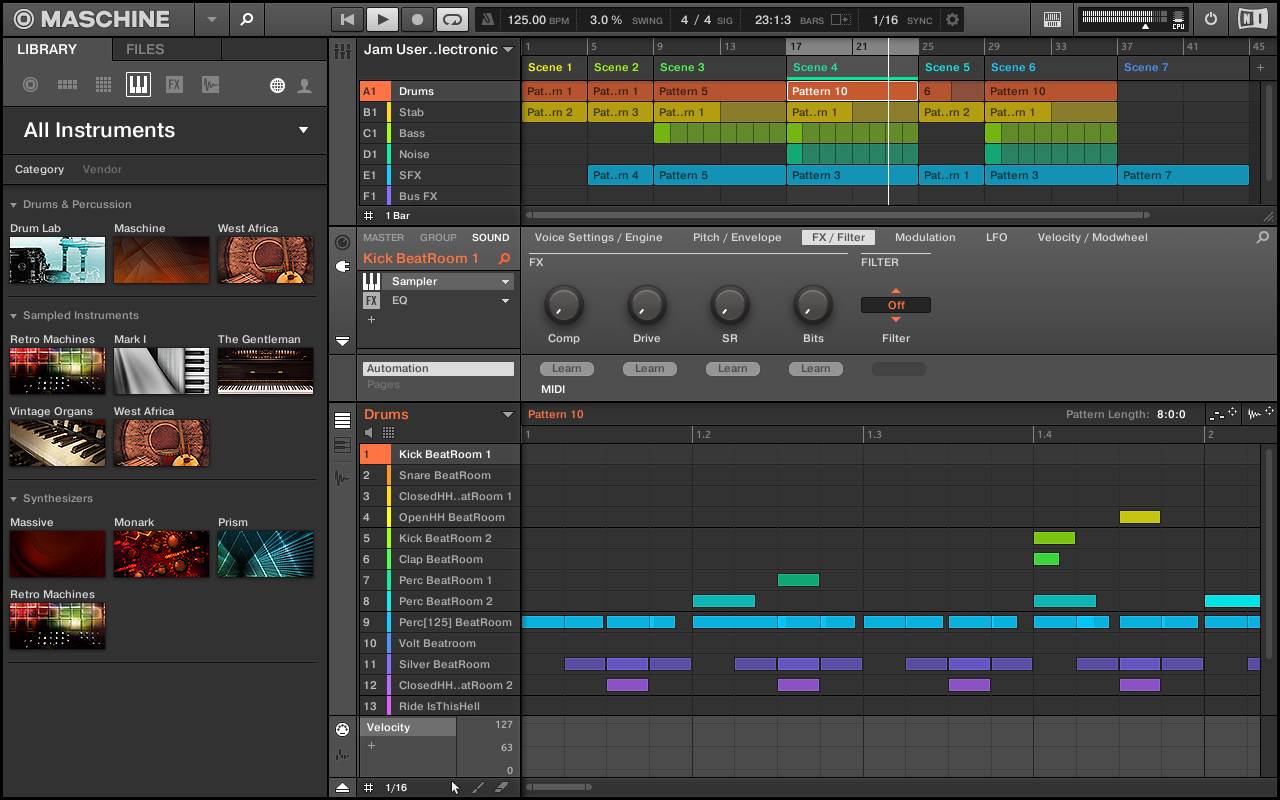Add a new scene with the plus button
The width and height of the screenshot is (1280, 800).
(x=1260, y=67)
